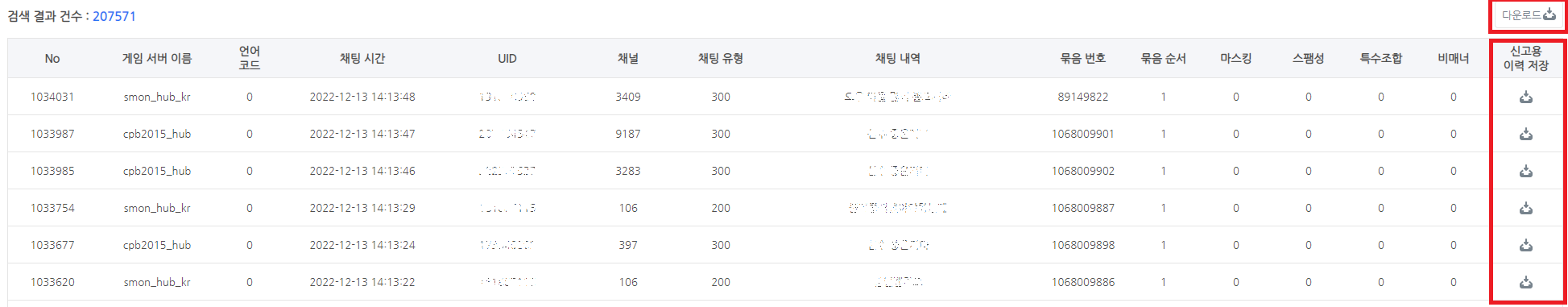Click the timestamp 2022-12-13 14:13:29 cell
1568x307 pixels.
click(362, 208)
